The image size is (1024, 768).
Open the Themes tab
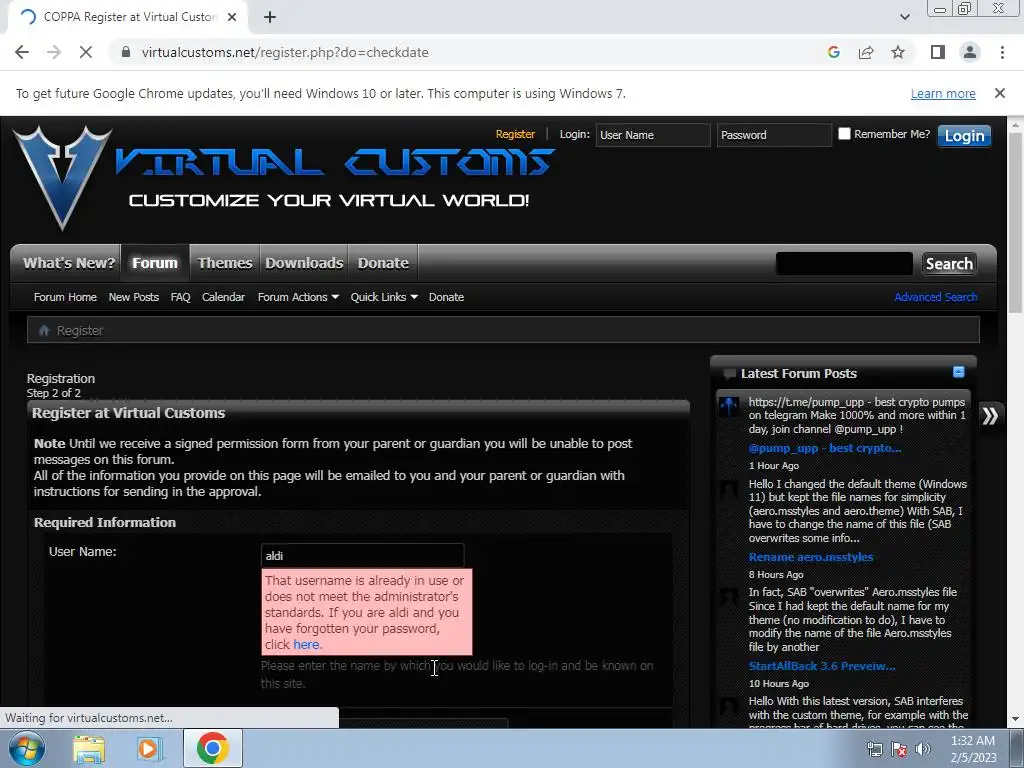click(x=225, y=263)
